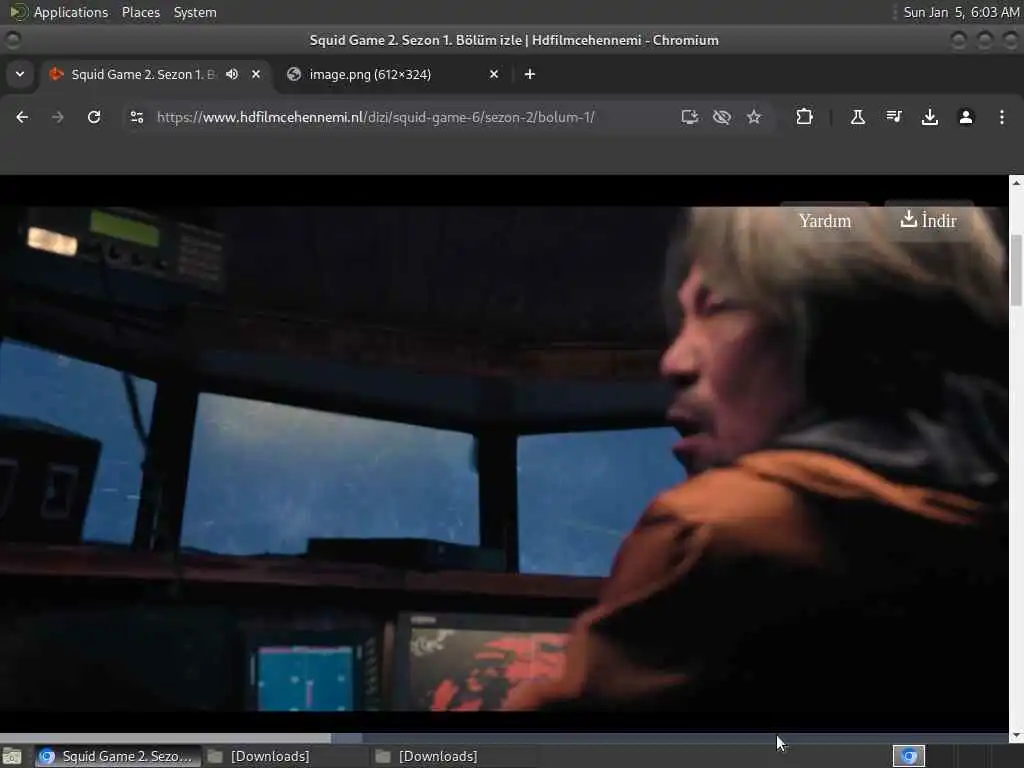Open the Places menu
This screenshot has height=768, width=1024.
(x=140, y=12)
